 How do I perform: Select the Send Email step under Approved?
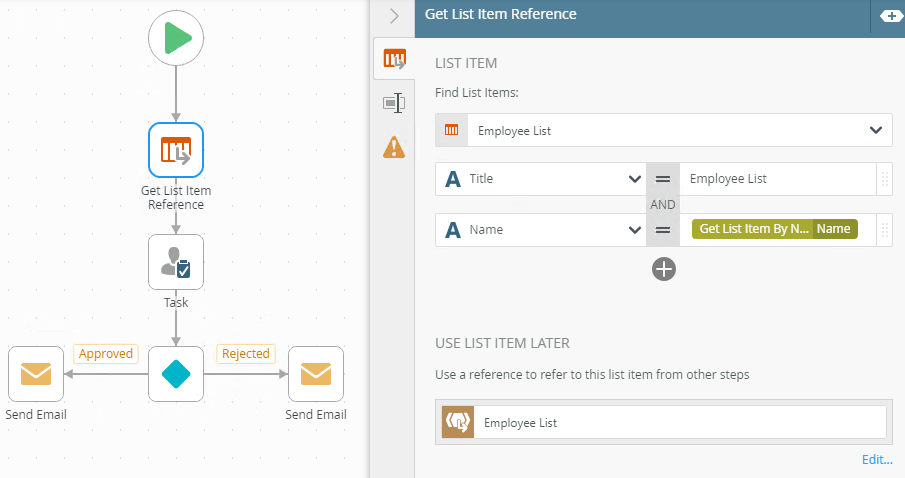[36, 374]
